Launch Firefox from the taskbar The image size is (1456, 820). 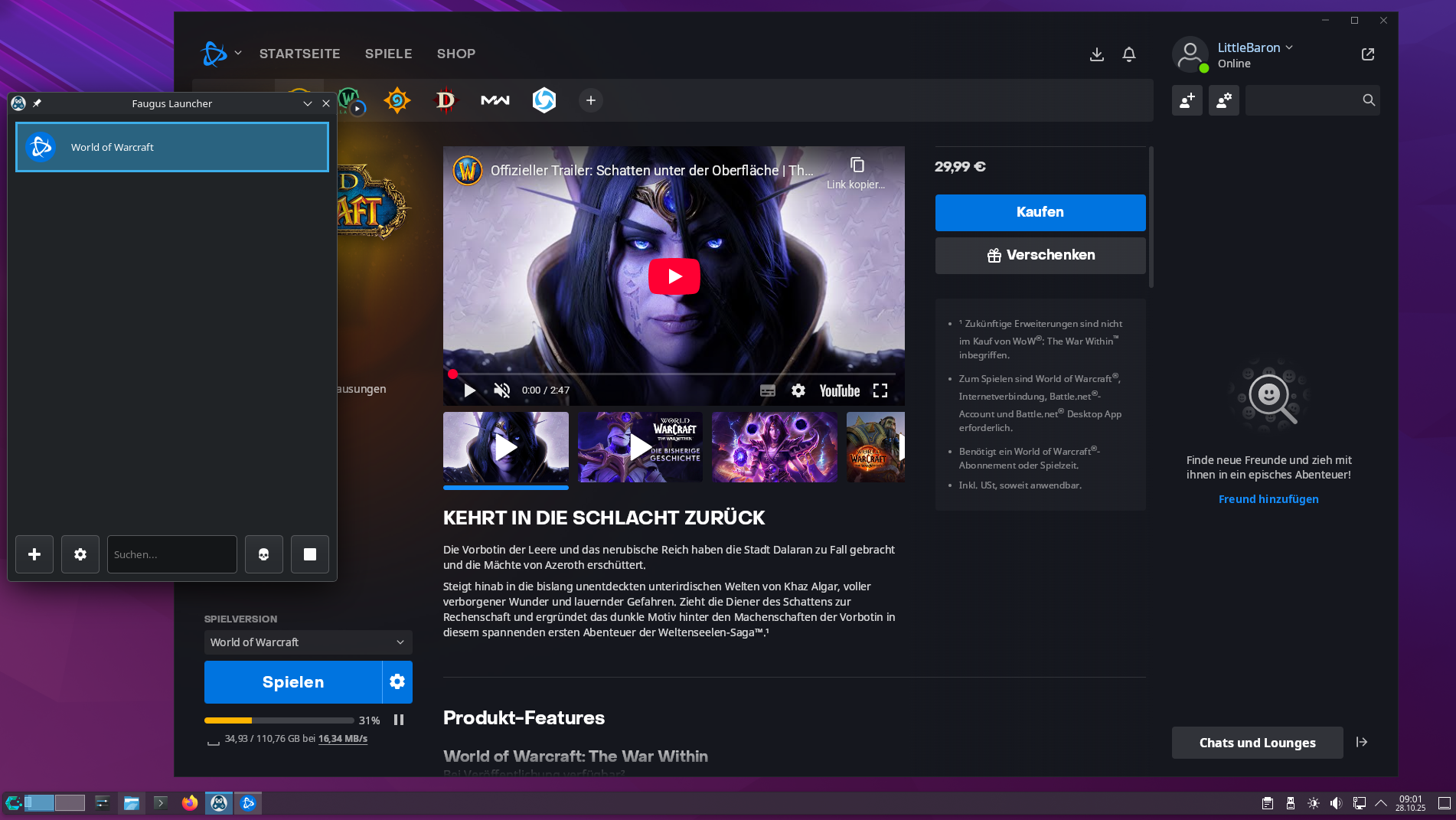pyautogui.click(x=189, y=803)
